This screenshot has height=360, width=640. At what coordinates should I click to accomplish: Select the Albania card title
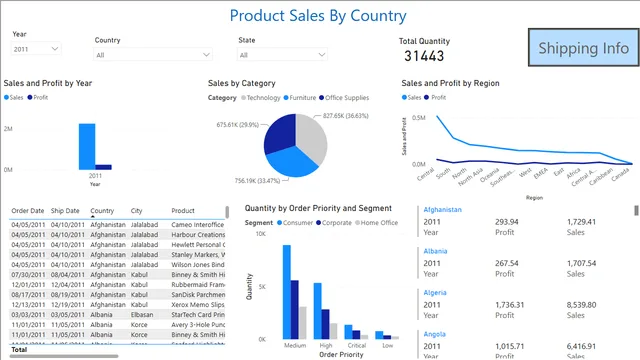[435, 251]
